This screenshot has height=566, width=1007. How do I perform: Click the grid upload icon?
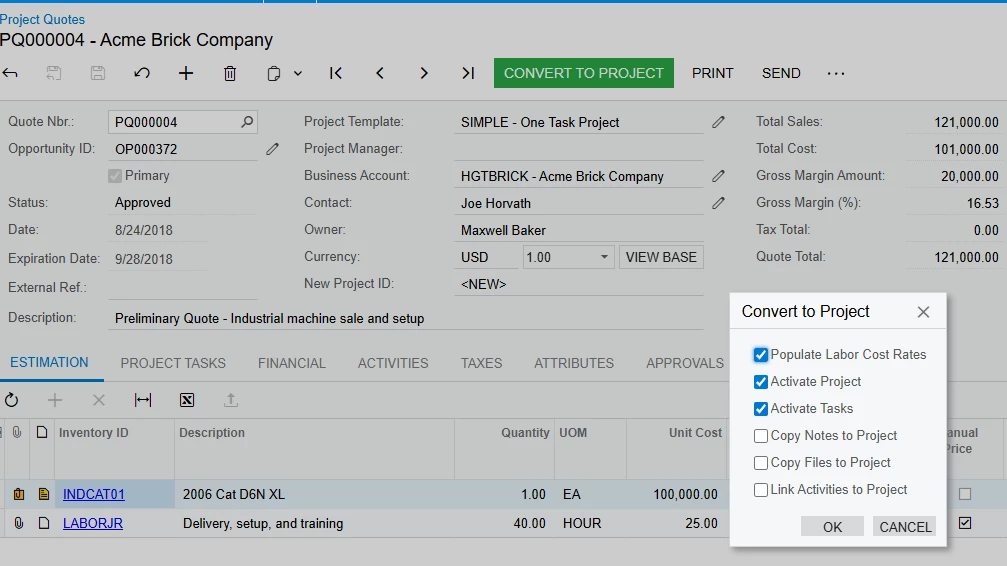pyautogui.click(x=231, y=400)
